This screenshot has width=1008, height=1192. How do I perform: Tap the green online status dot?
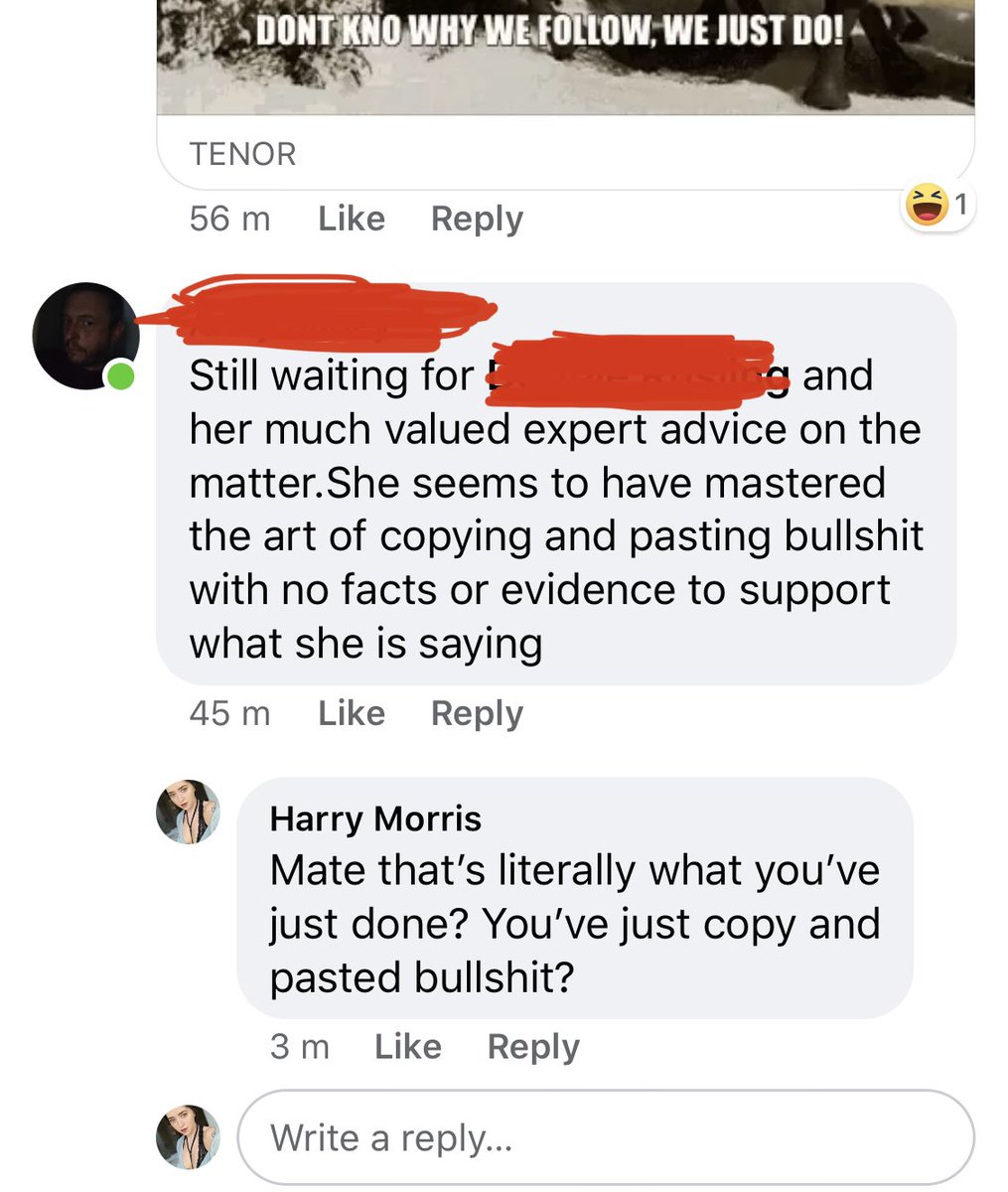click(120, 376)
